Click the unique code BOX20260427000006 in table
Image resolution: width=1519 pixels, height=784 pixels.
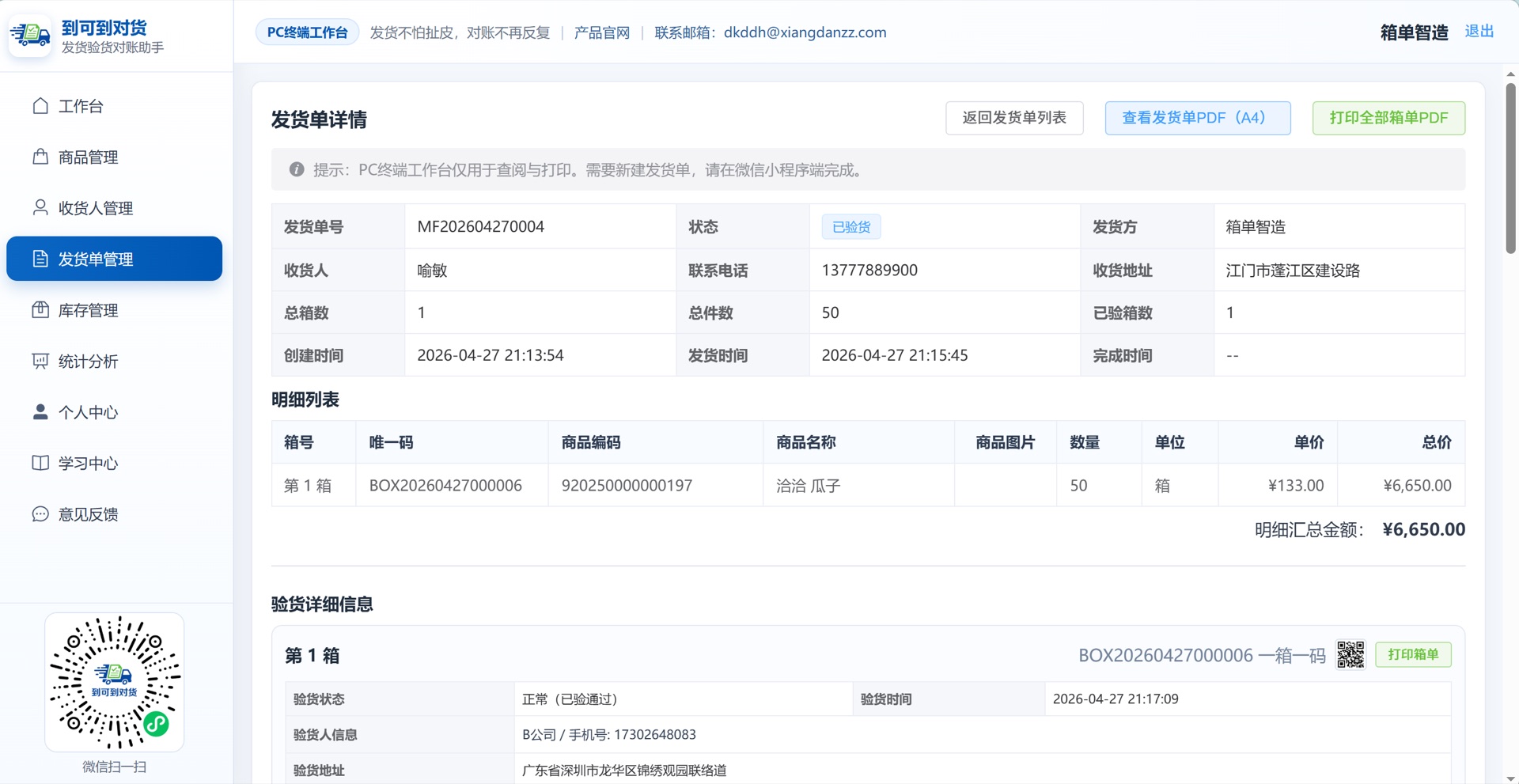[x=445, y=485]
